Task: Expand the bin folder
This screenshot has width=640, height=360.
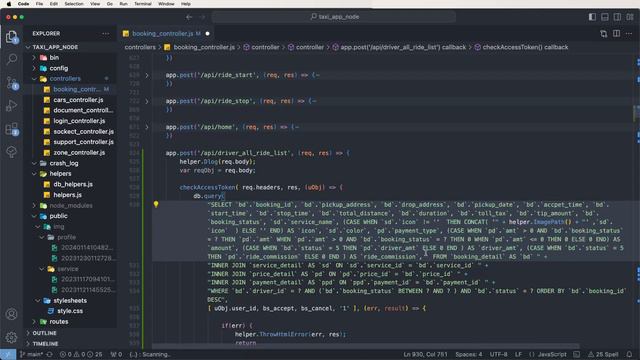Action: 54,58
